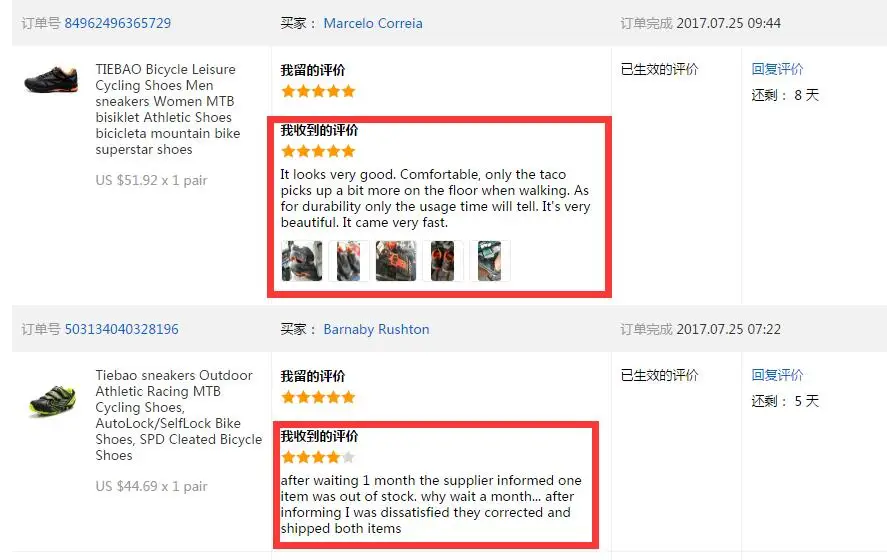
Task: Open order number 503134040328196 link
Action: coord(122,329)
